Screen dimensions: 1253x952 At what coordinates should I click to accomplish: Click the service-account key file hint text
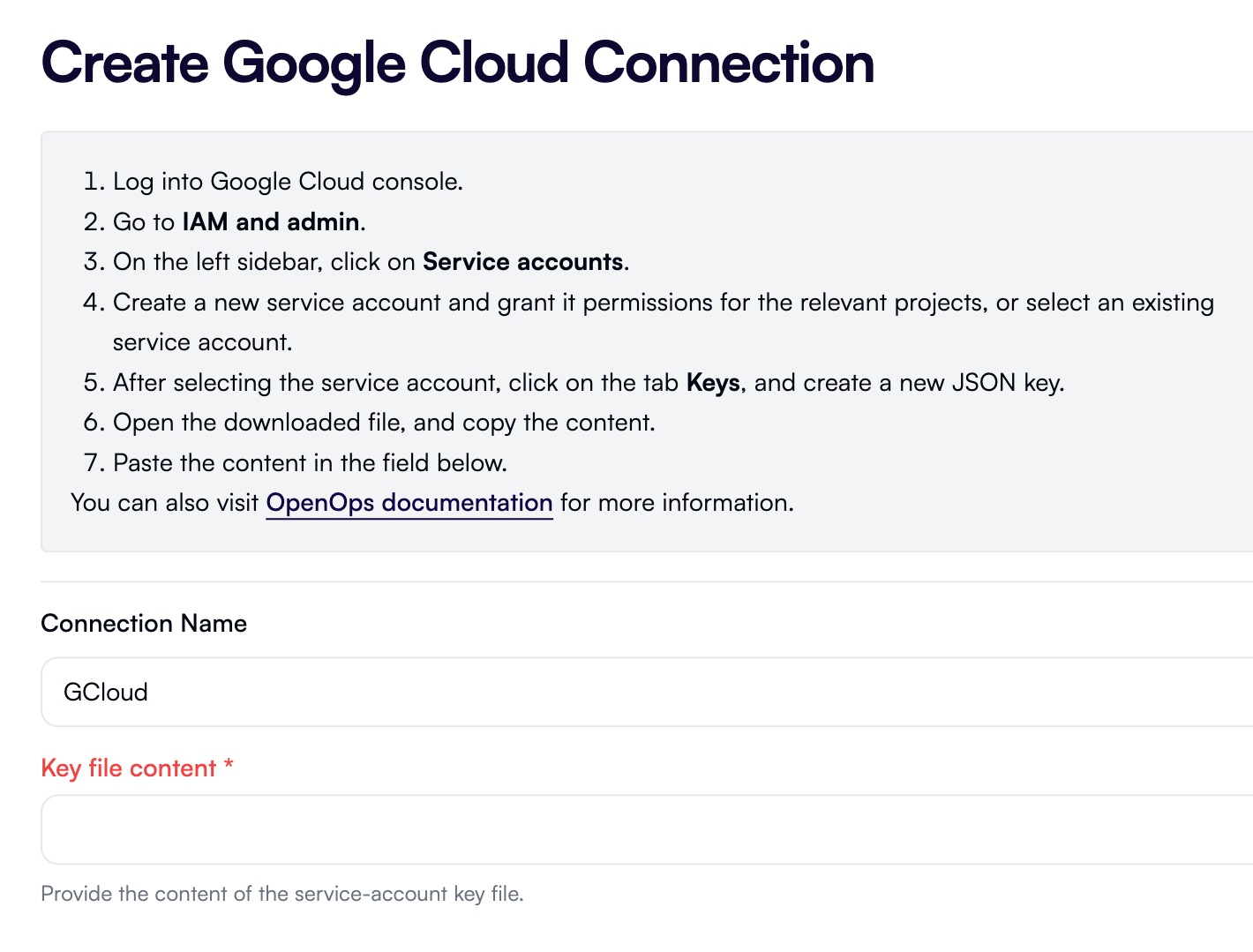click(x=281, y=893)
